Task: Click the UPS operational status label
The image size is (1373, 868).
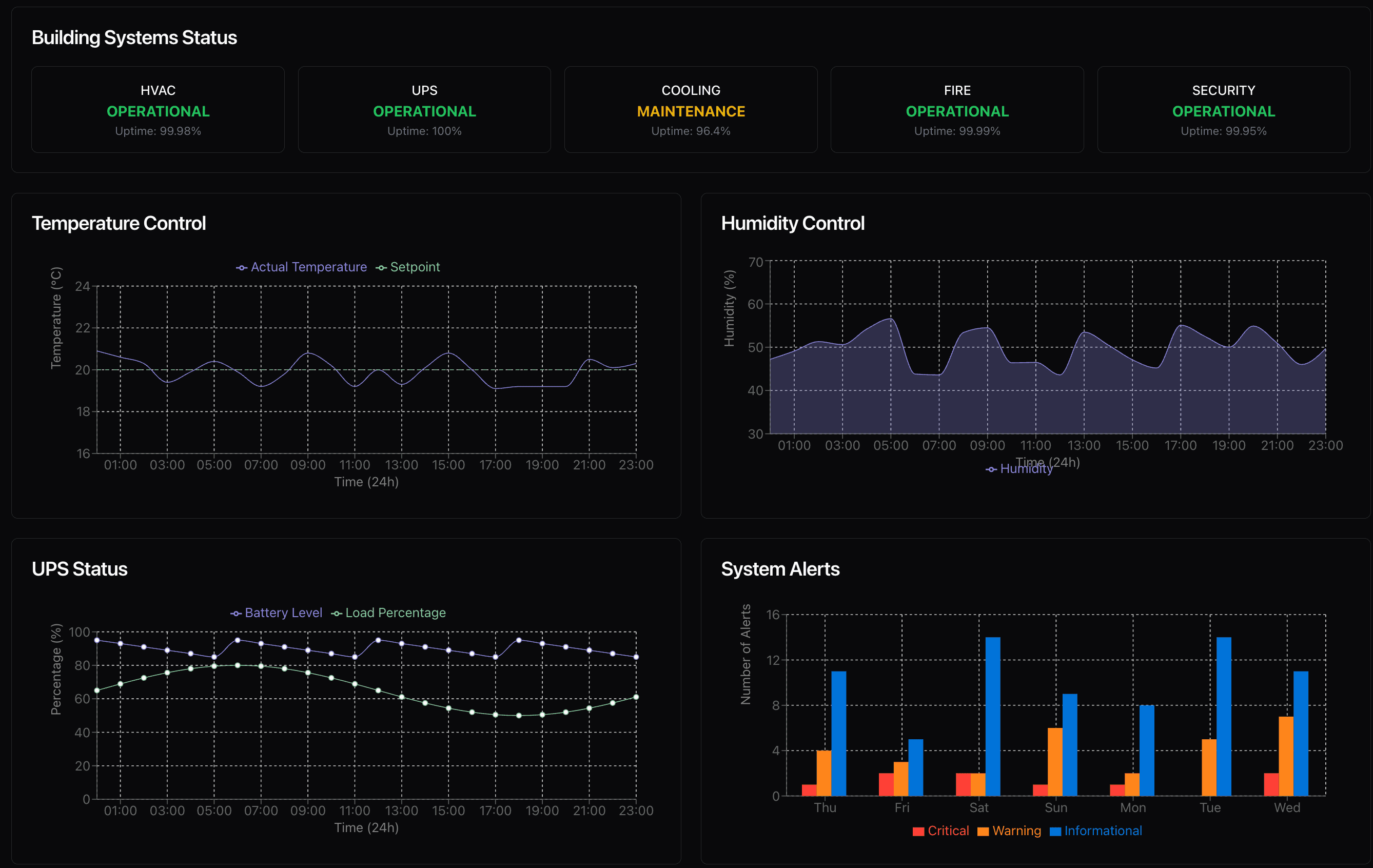Action: click(424, 111)
